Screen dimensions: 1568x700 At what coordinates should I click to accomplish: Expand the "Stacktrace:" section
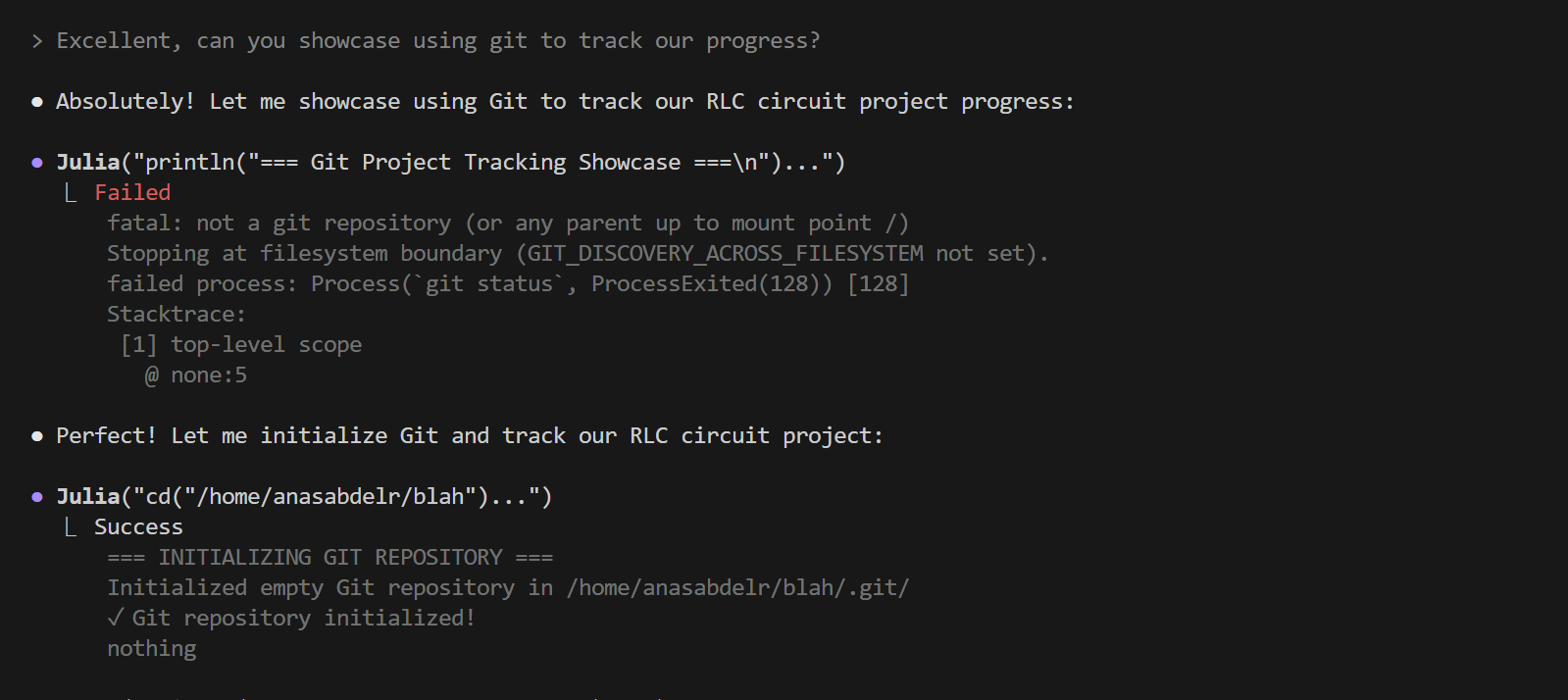tap(176, 315)
